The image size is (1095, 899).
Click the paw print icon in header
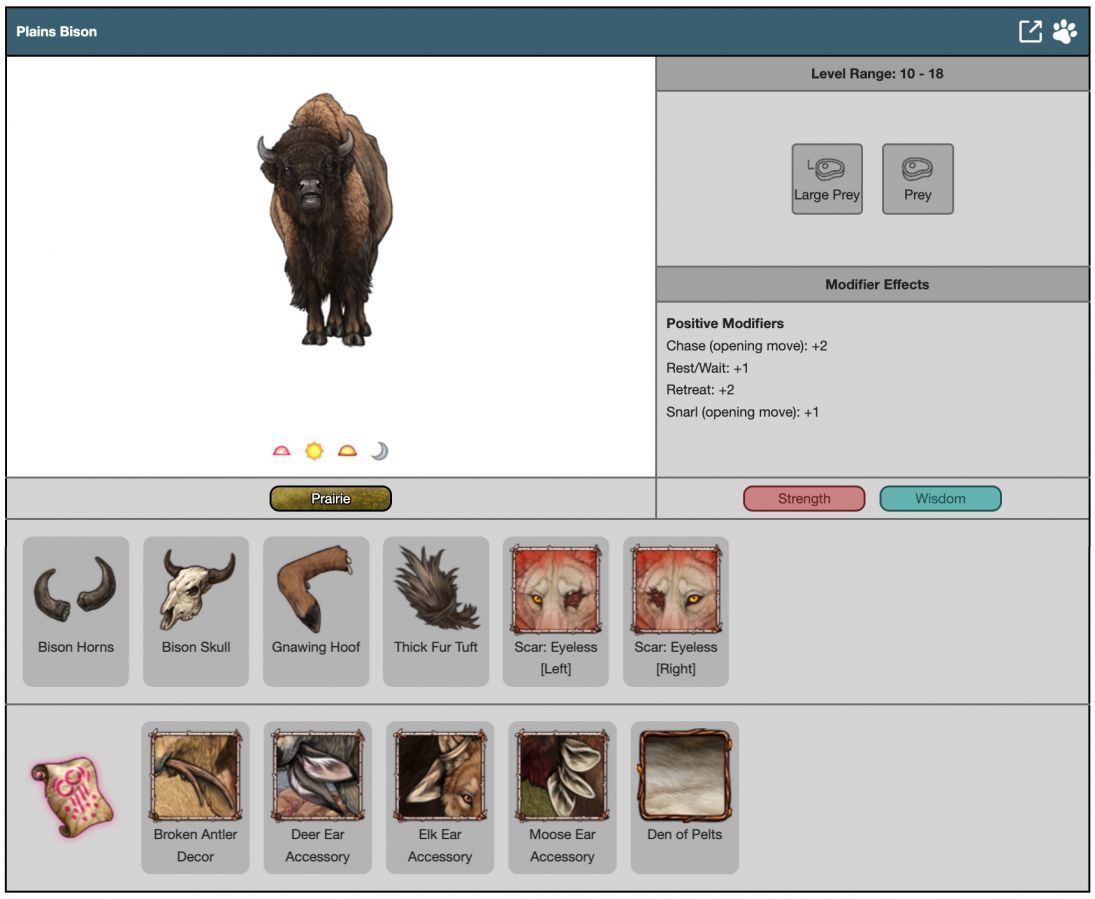click(1064, 31)
